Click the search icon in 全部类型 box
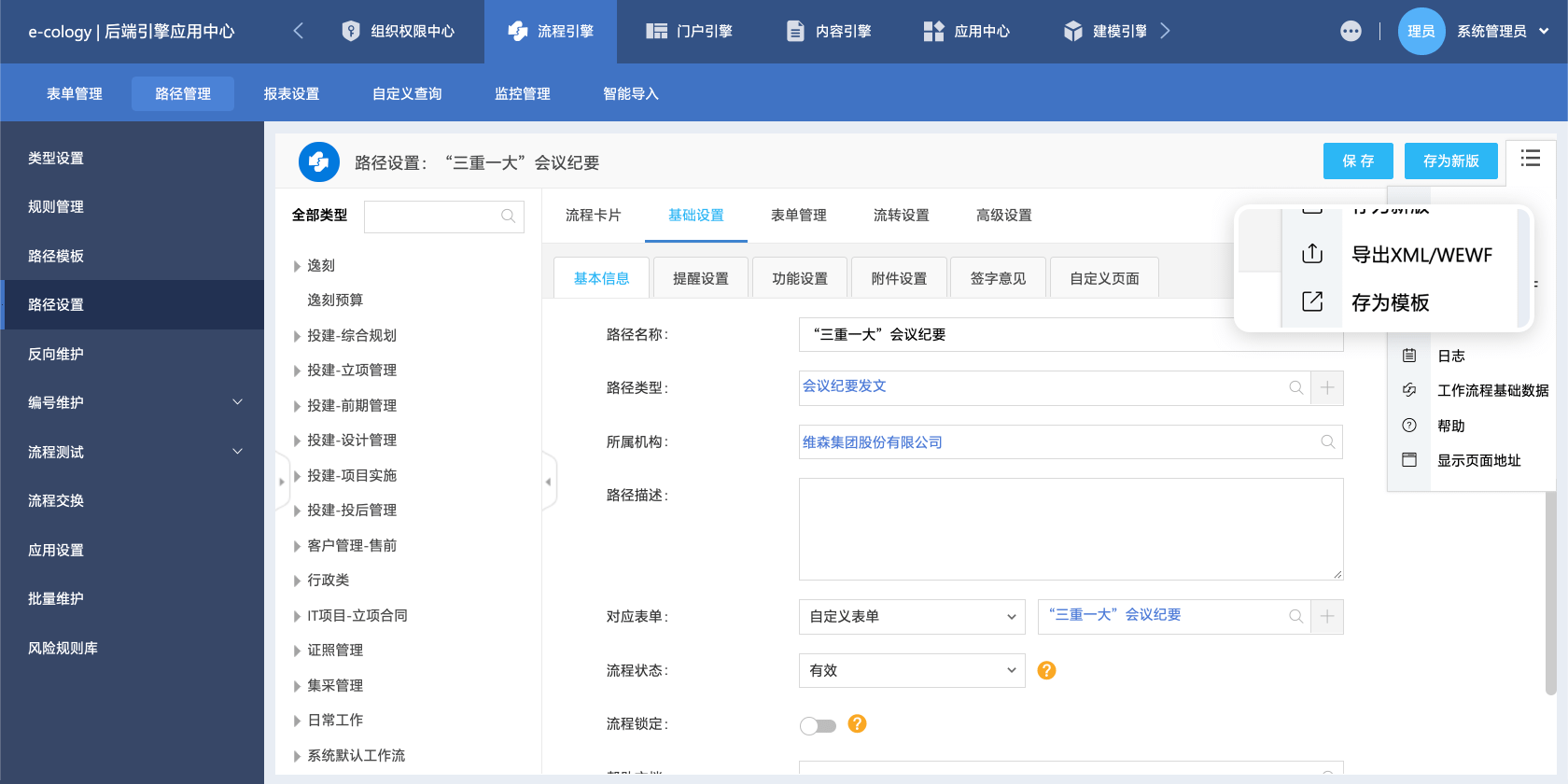1568x784 pixels. 509,216
